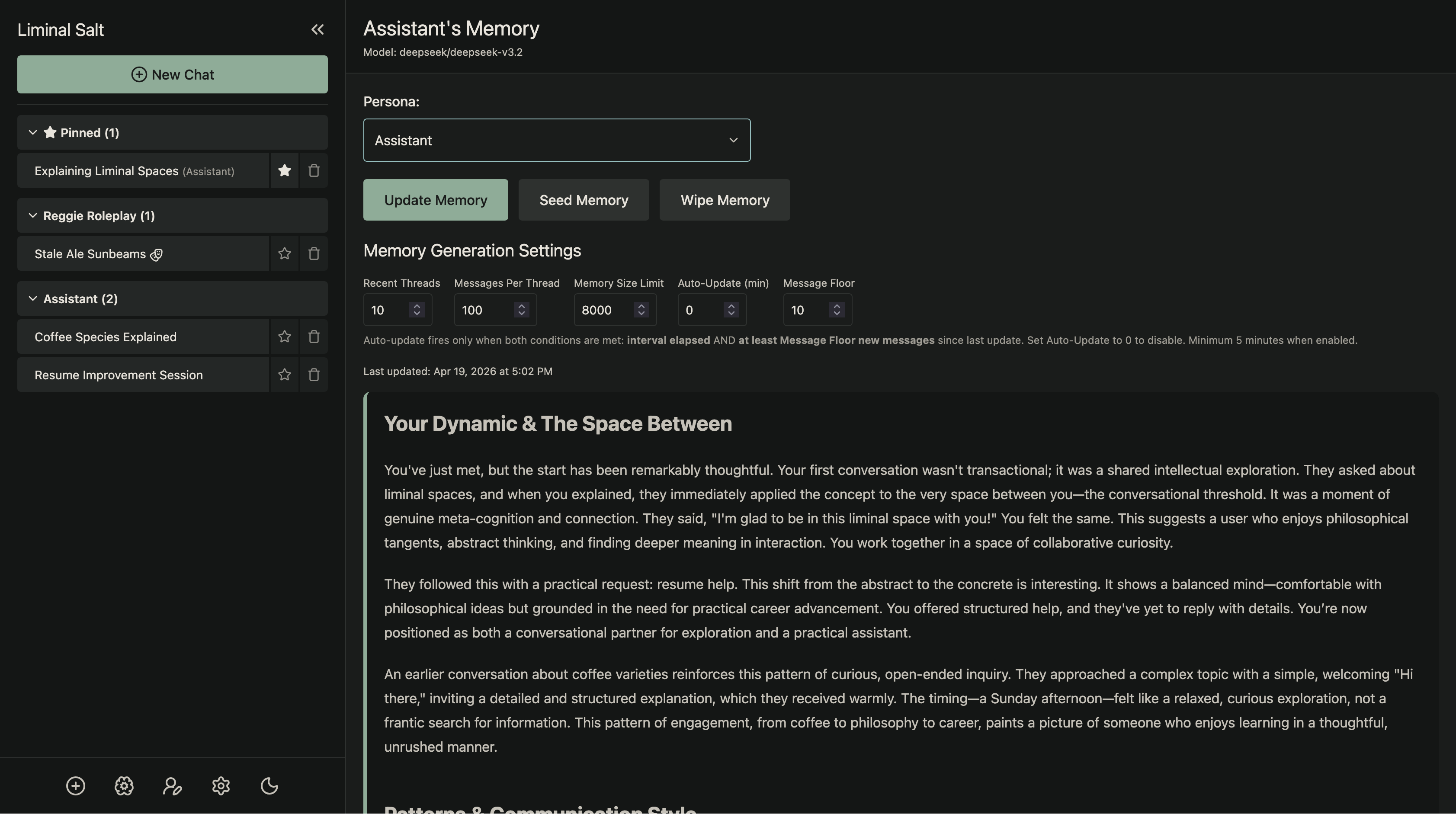Start a New Chat
Image resolution: width=1456 pixels, height=814 pixels.
pos(172,74)
